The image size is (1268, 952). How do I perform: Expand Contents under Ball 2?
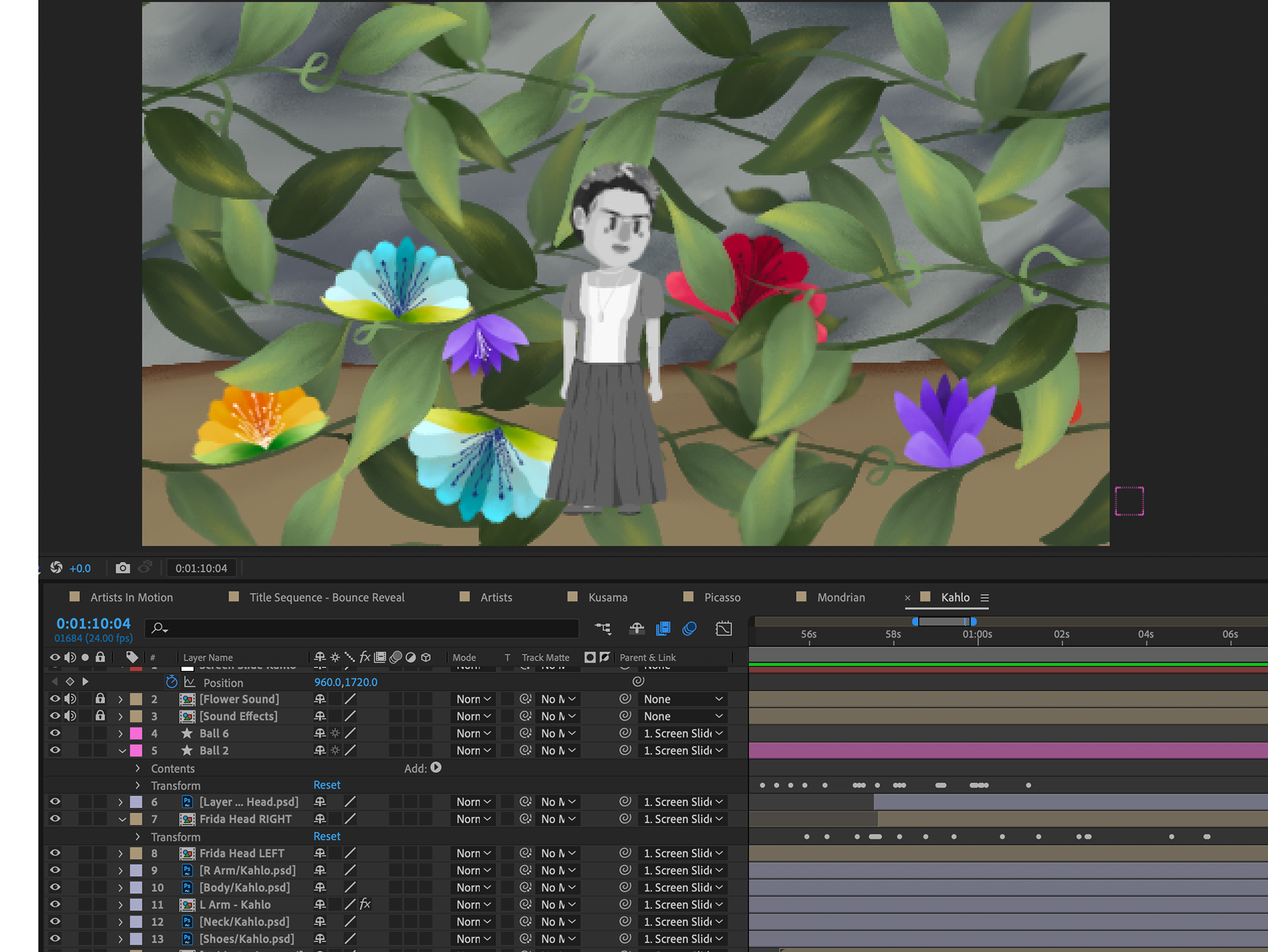(137, 768)
